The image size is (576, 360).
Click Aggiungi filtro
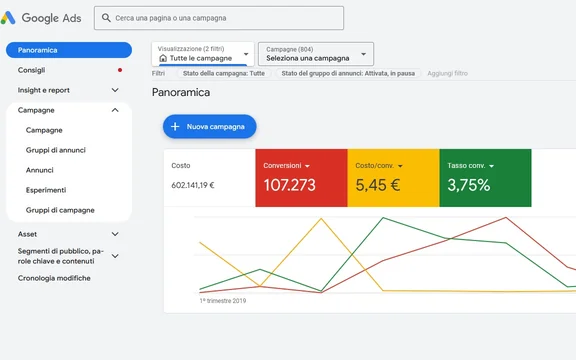tap(447, 73)
